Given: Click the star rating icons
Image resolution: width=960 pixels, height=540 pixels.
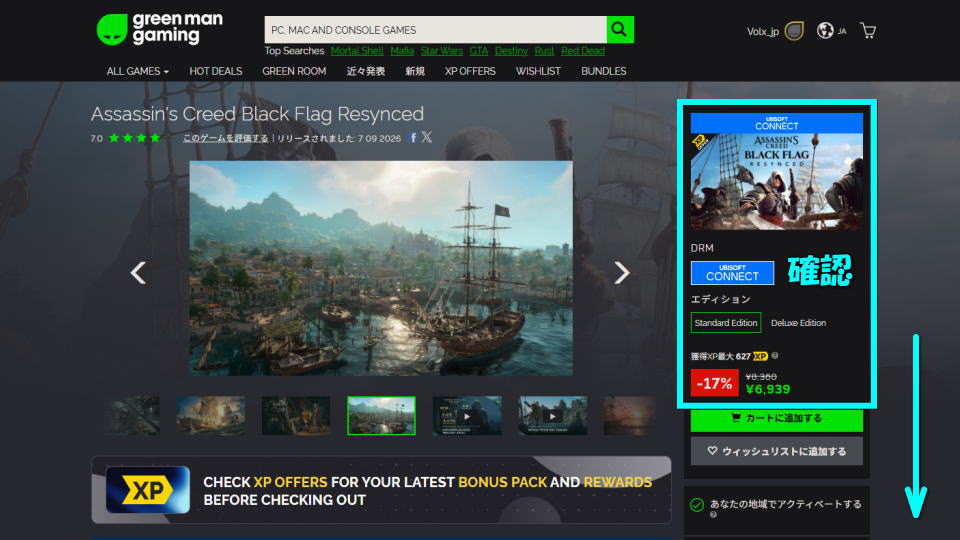Looking at the screenshot, I should [x=134, y=138].
